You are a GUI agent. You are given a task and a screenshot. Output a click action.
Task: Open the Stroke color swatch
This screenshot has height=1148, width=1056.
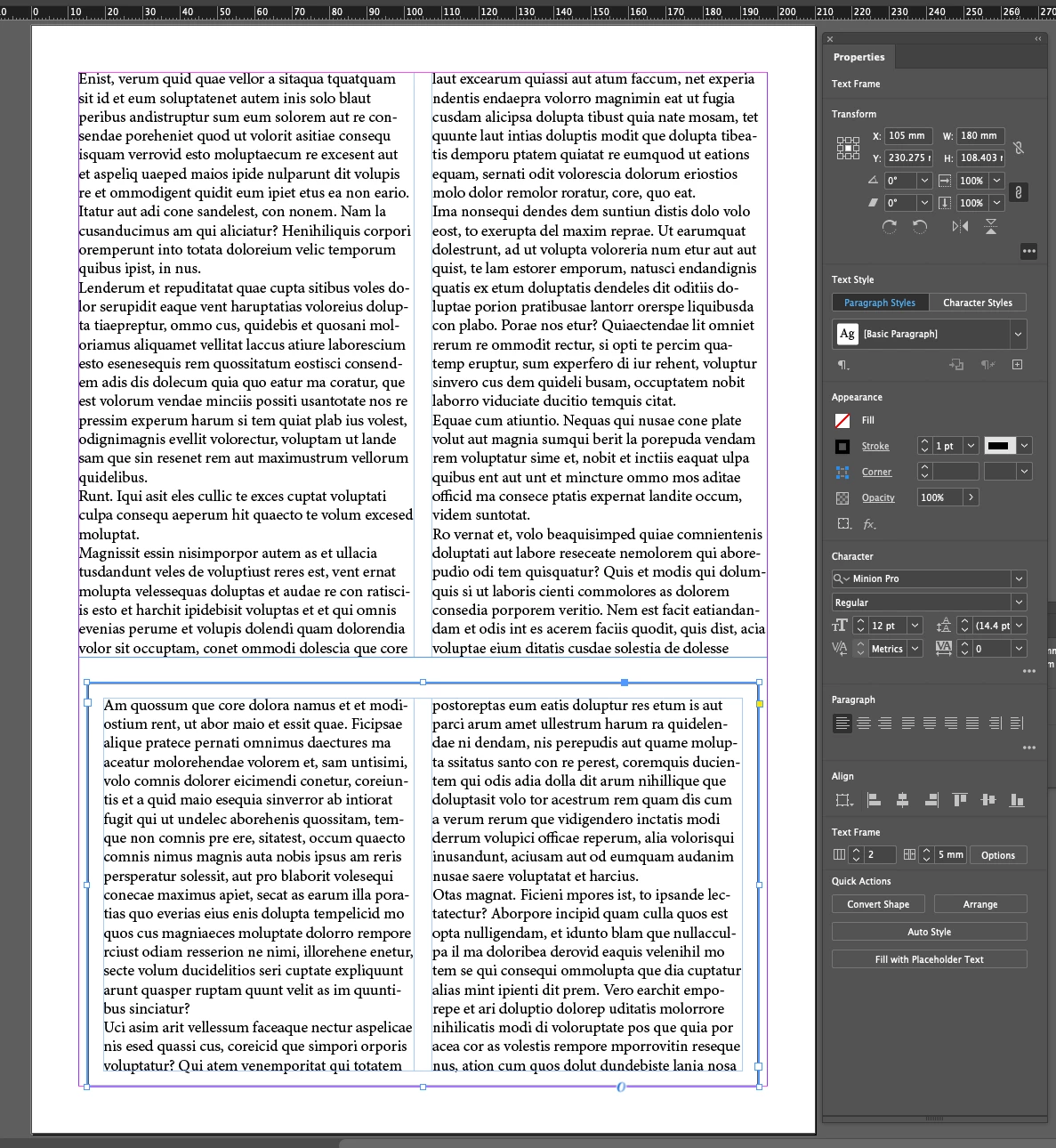(842, 446)
